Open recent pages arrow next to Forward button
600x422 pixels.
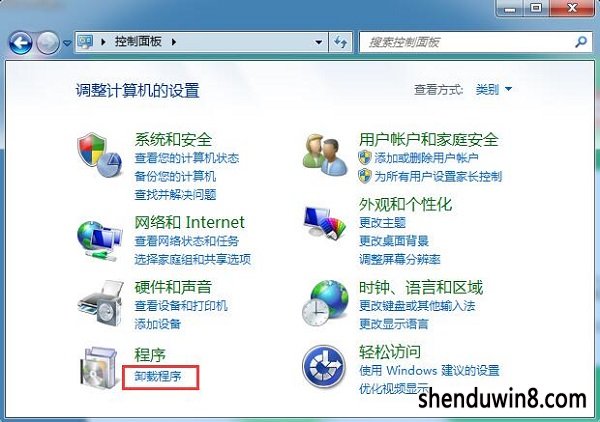[67, 43]
